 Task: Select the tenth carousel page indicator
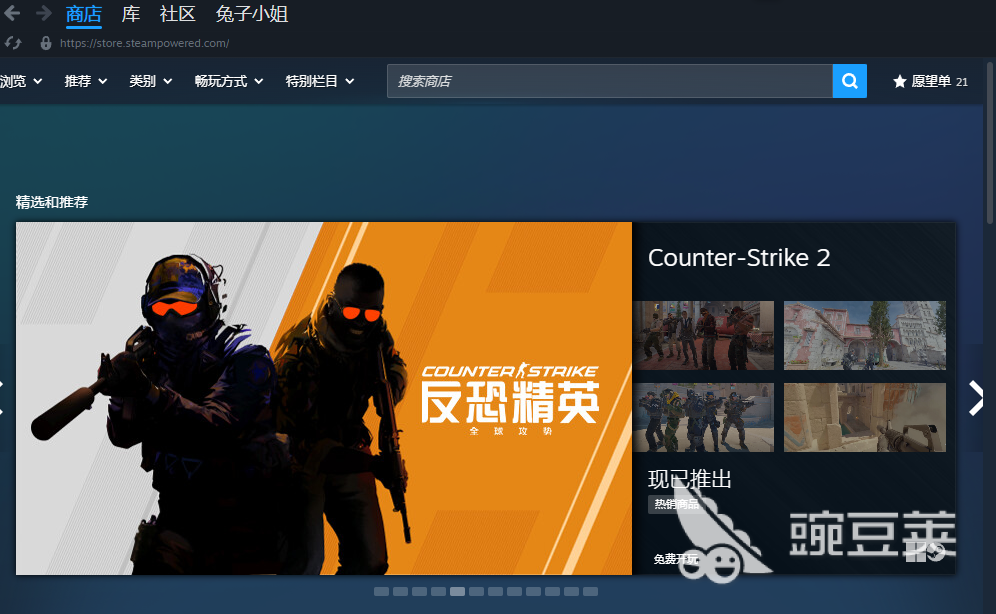(553, 591)
